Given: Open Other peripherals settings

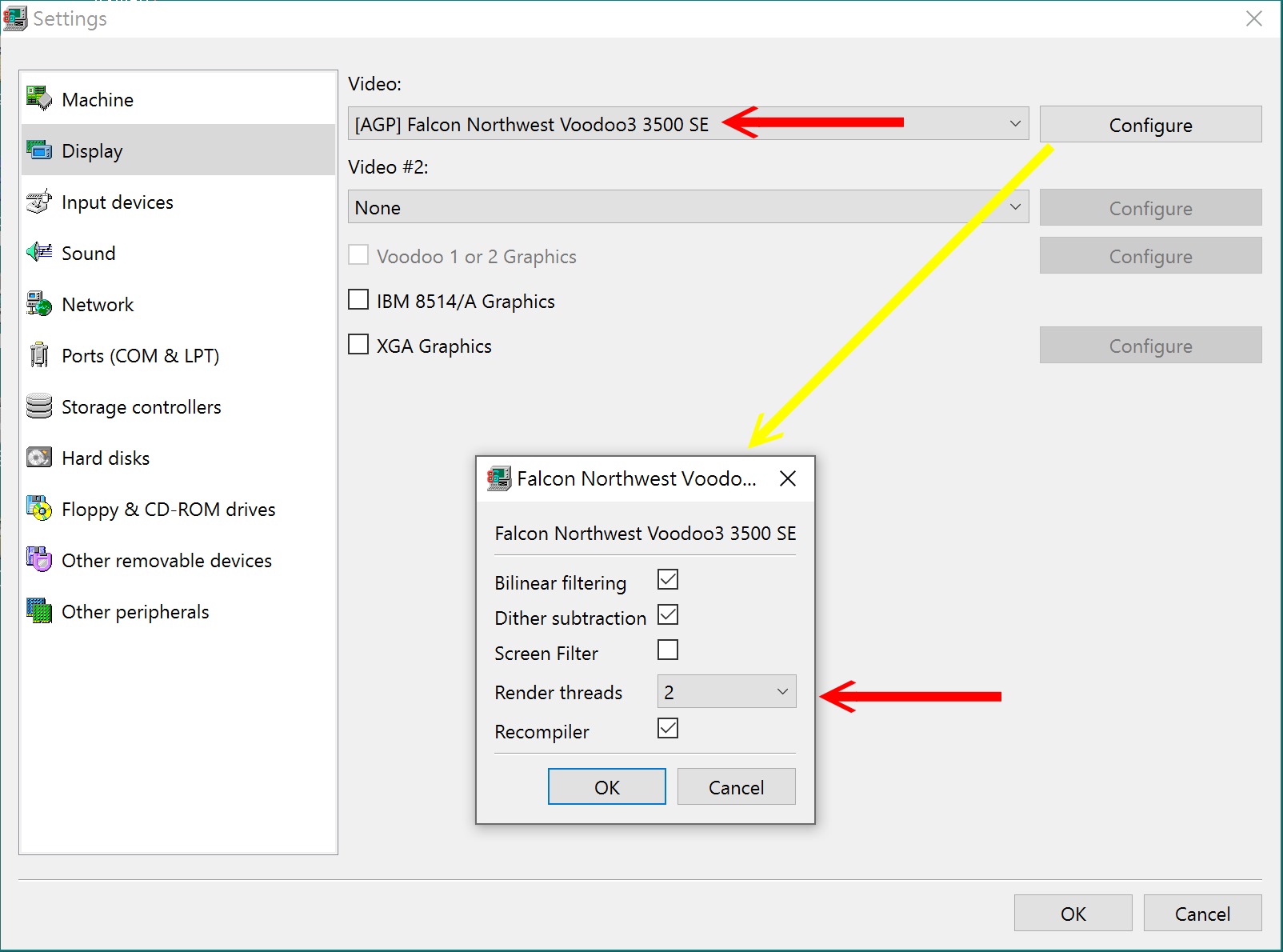Looking at the screenshot, I should [178, 610].
